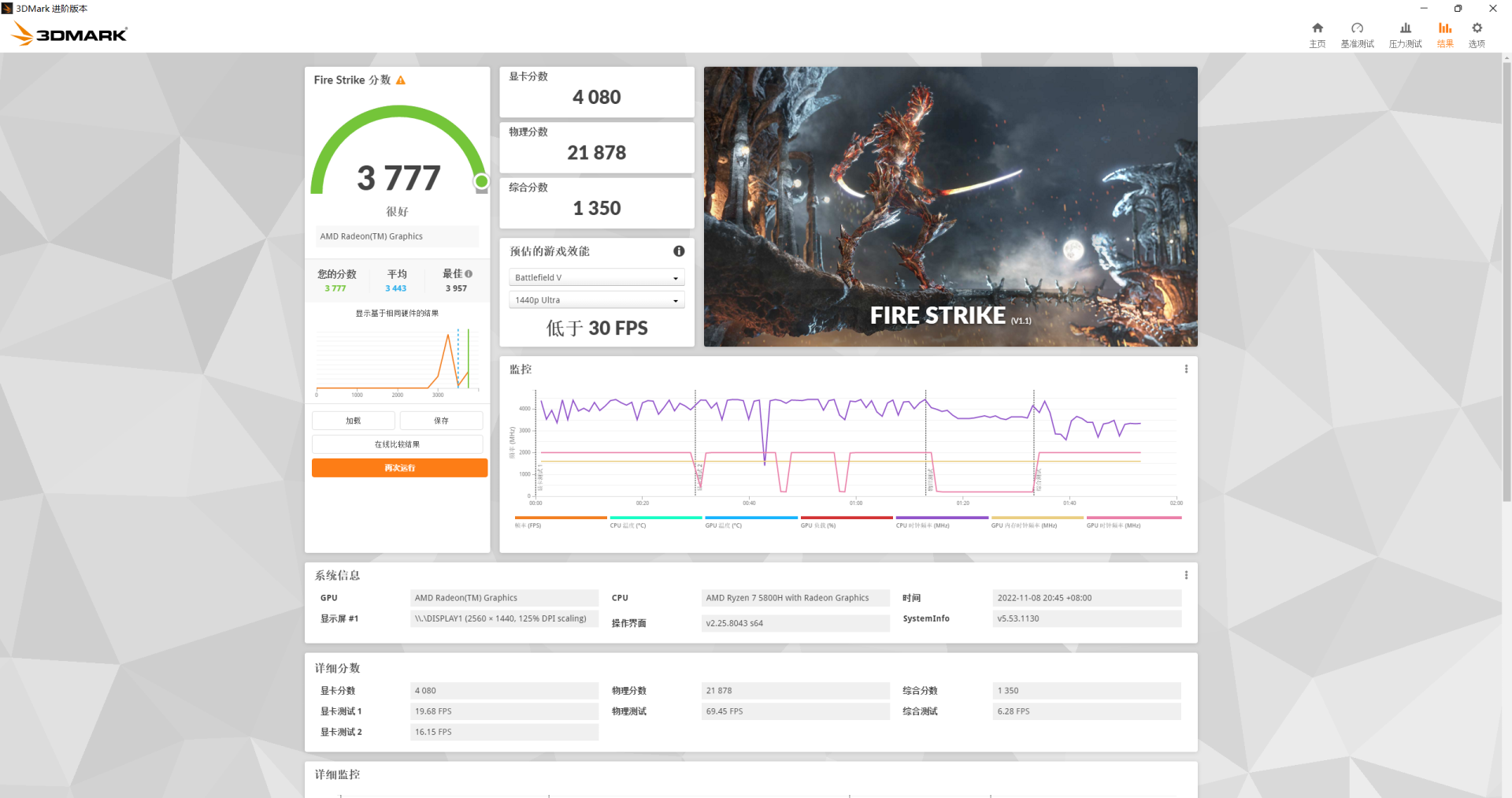This screenshot has width=1512, height=798.
Task: Click the score distribution chart
Action: click(x=397, y=361)
